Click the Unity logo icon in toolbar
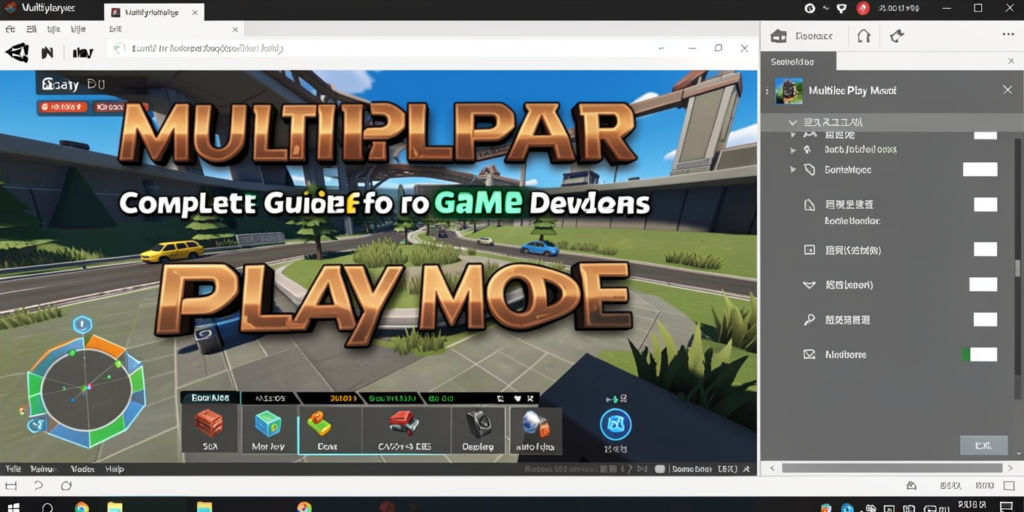The width and height of the screenshot is (1024, 512). (x=18, y=52)
